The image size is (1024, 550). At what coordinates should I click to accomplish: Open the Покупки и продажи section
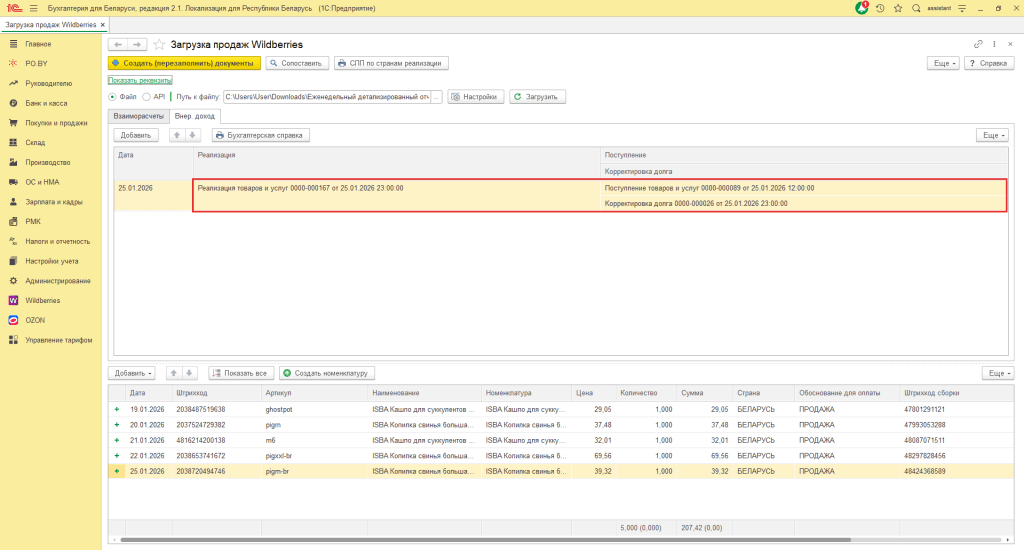56,123
